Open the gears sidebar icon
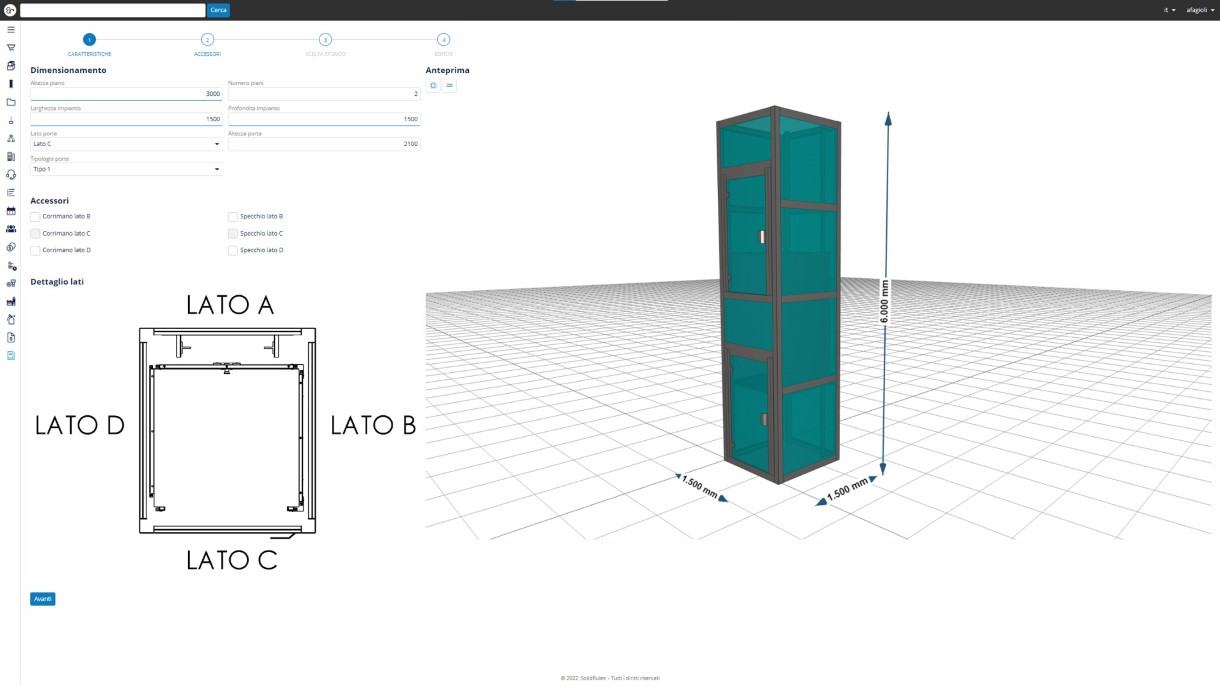The width and height of the screenshot is (1220, 686). pos(11,283)
